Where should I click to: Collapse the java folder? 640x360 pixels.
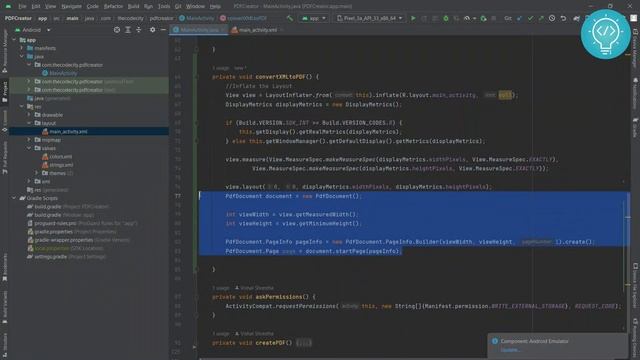click(x=22, y=56)
